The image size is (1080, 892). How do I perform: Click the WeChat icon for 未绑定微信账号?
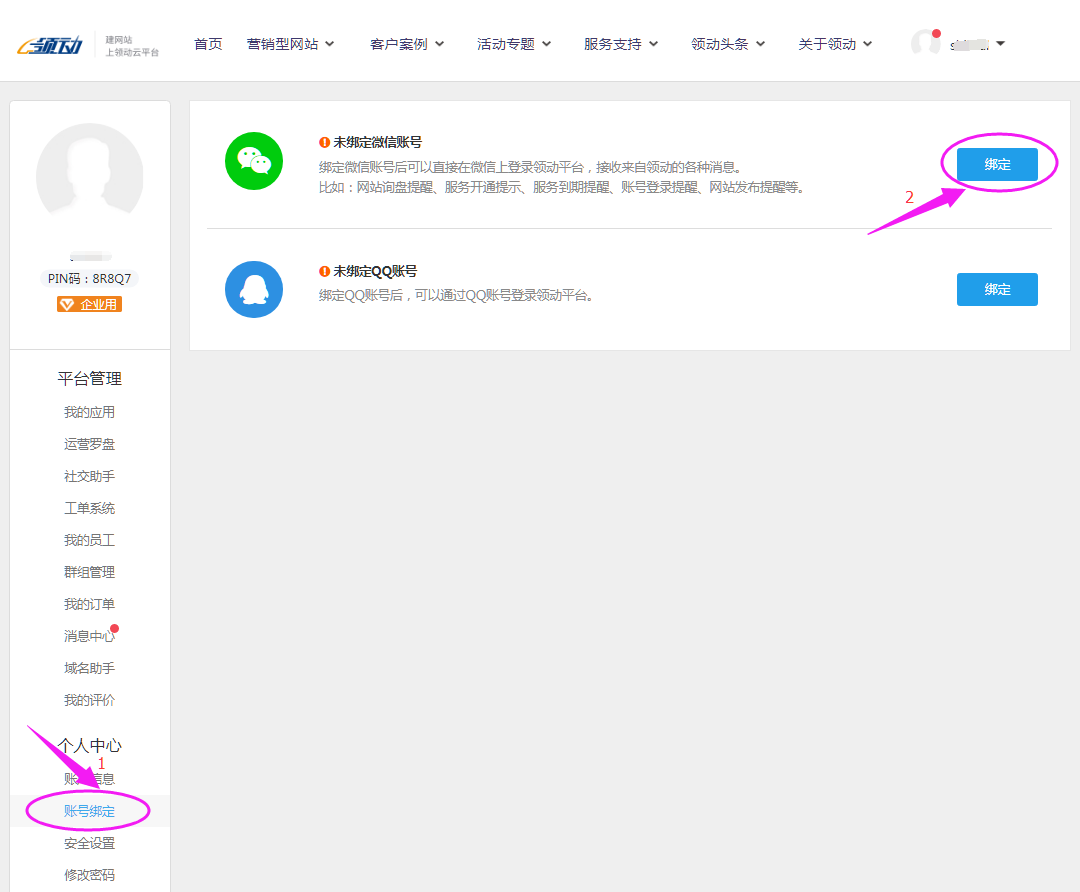click(254, 161)
